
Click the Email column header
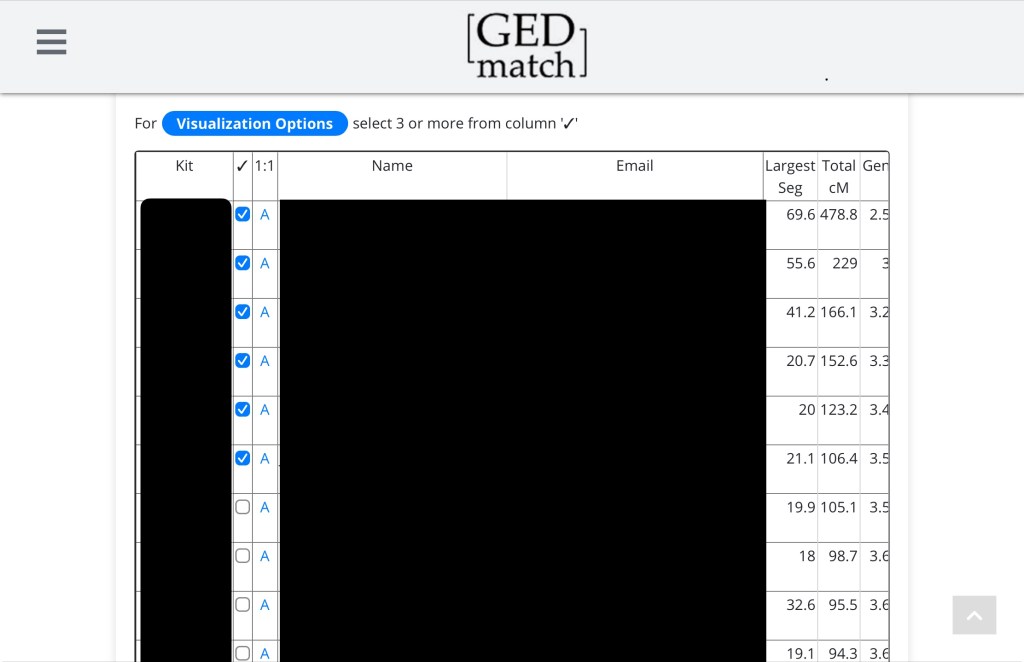[x=634, y=166]
